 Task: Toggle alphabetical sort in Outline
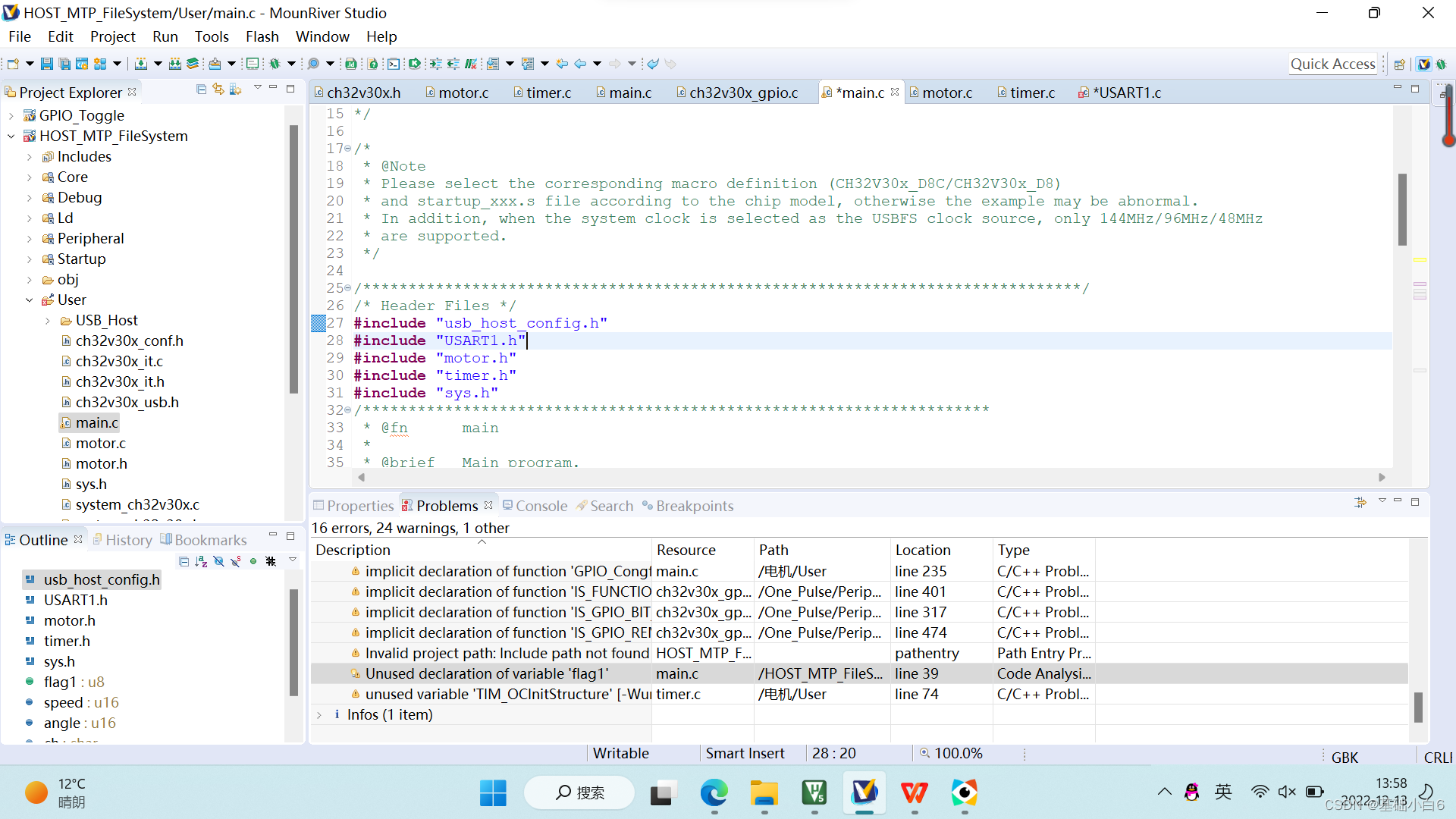pyautogui.click(x=201, y=561)
